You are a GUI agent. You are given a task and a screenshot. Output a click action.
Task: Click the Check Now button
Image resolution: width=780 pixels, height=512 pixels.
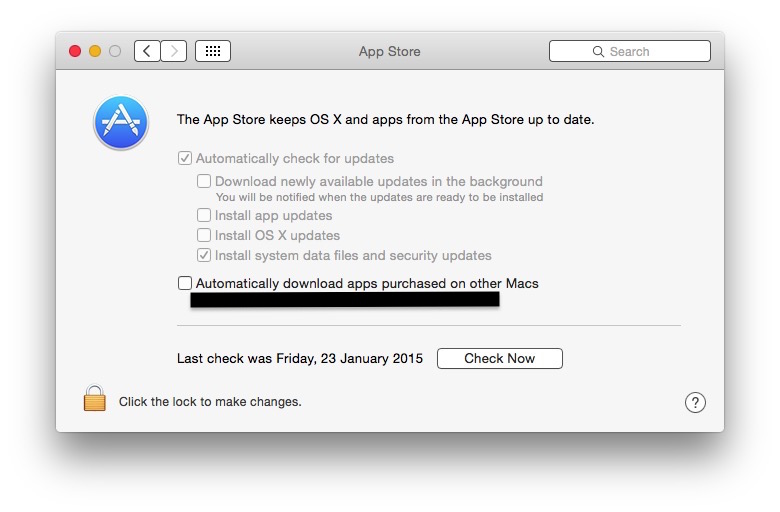click(500, 358)
